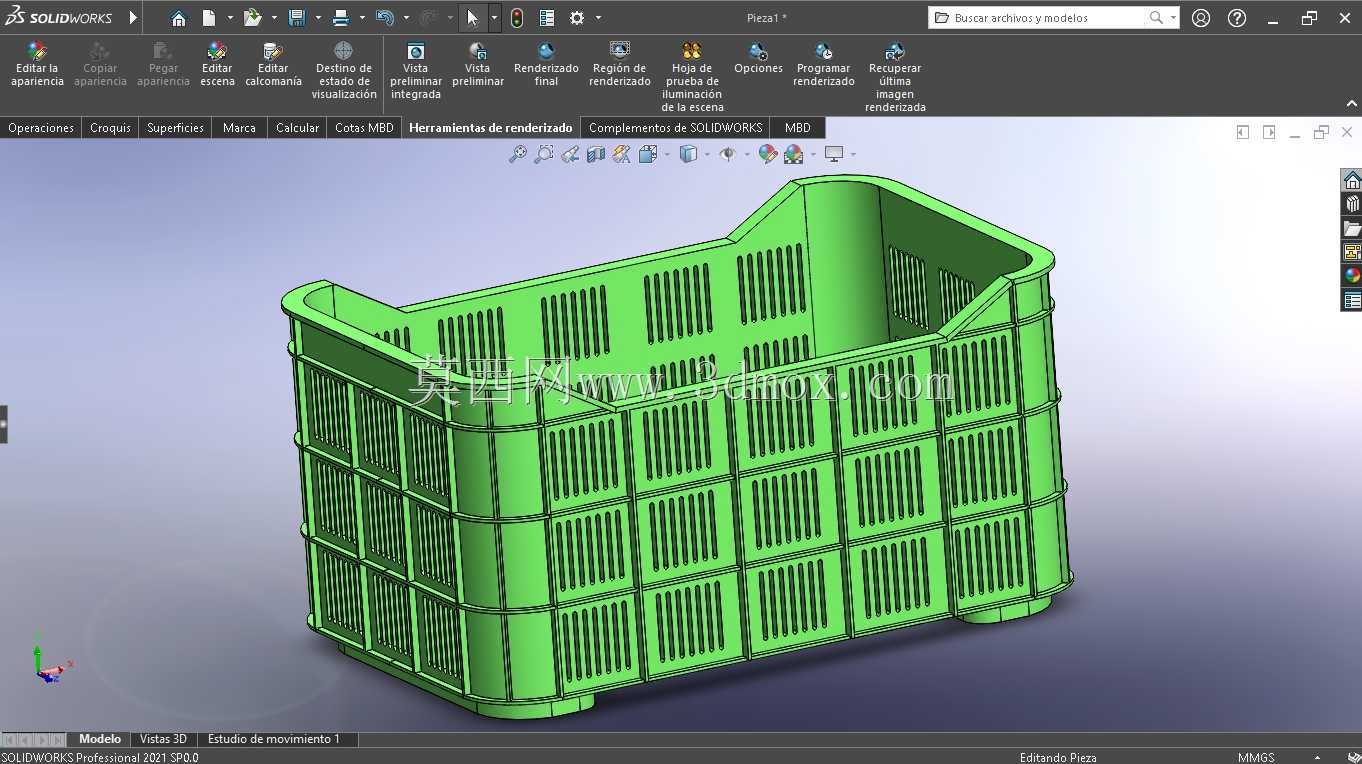Open Cotas MBD tab
1362x764 pixels.
tap(364, 128)
